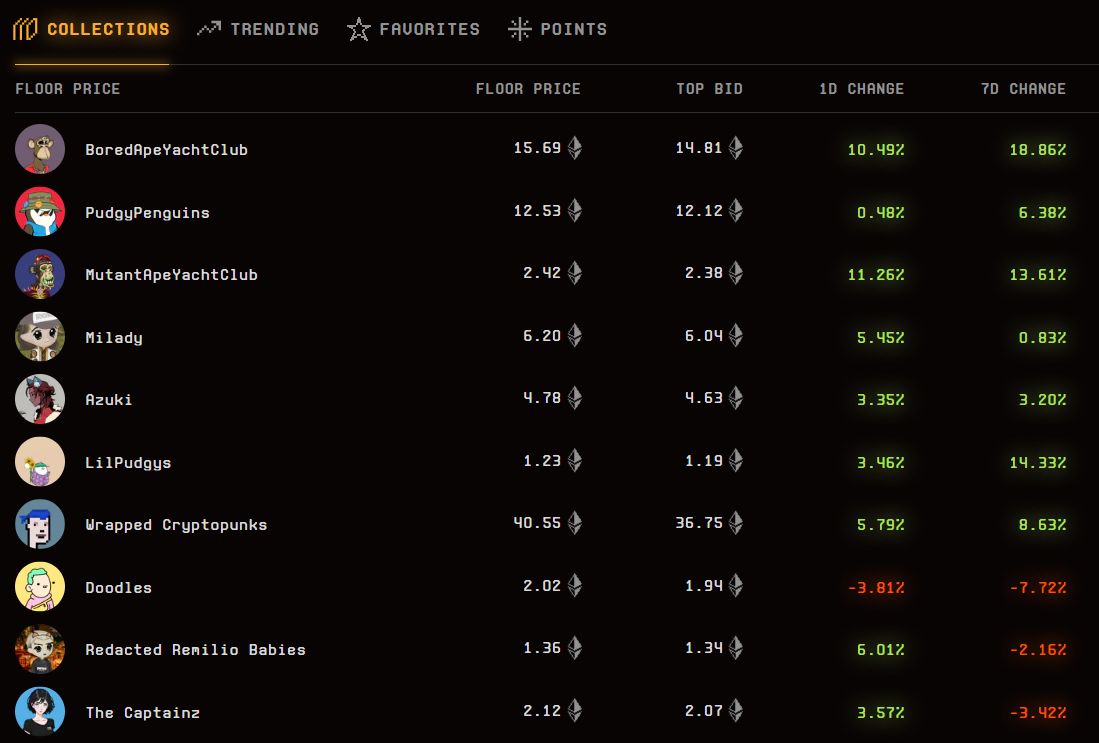Click ETH icon beside 36.75 top bid
Image resolution: width=1099 pixels, height=743 pixels.
(735, 523)
